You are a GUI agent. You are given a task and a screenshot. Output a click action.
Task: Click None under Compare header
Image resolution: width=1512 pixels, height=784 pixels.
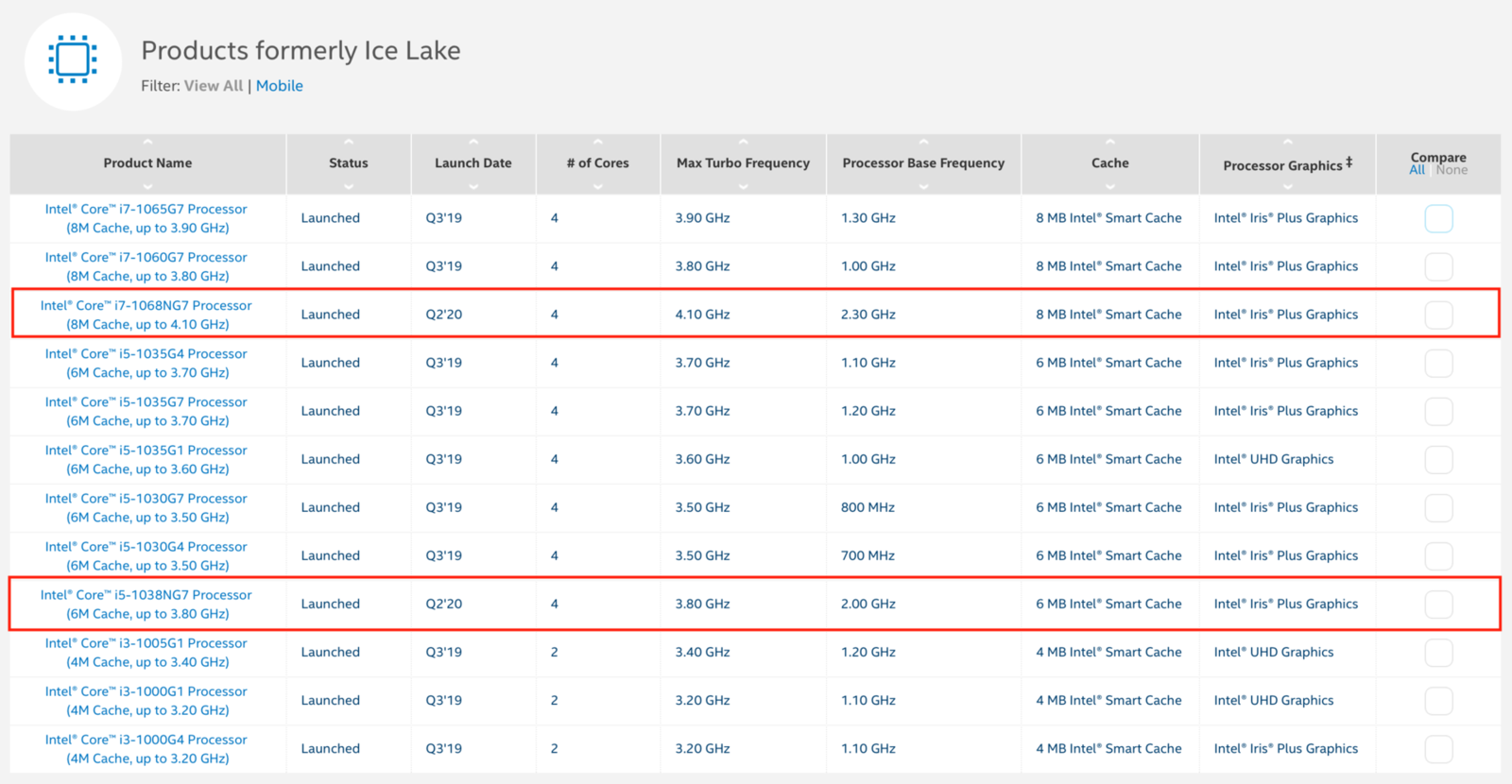tap(1452, 170)
